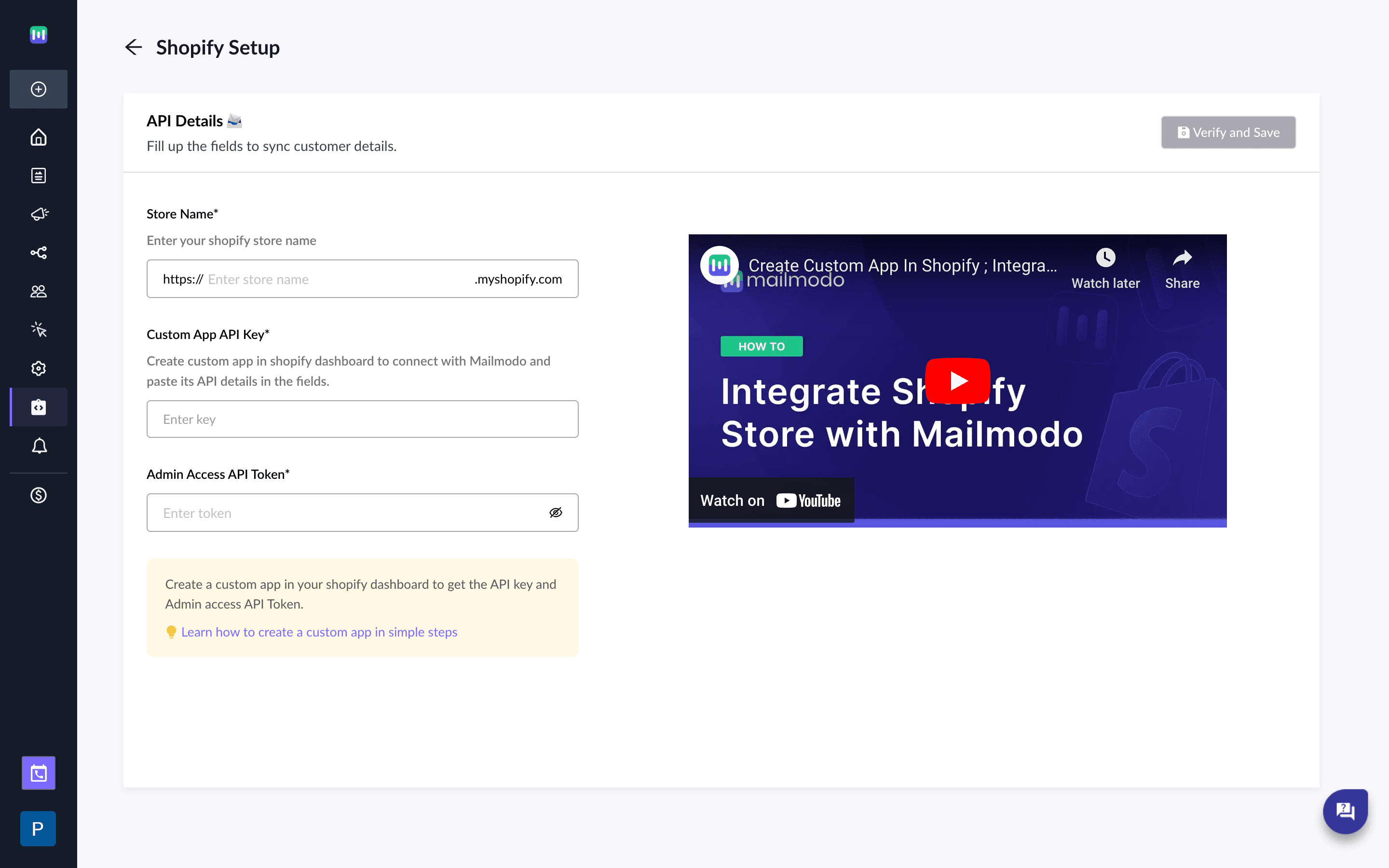This screenshot has height=868, width=1389.
Task: Open the journeys connected-nodes icon
Action: [x=39, y=253]
